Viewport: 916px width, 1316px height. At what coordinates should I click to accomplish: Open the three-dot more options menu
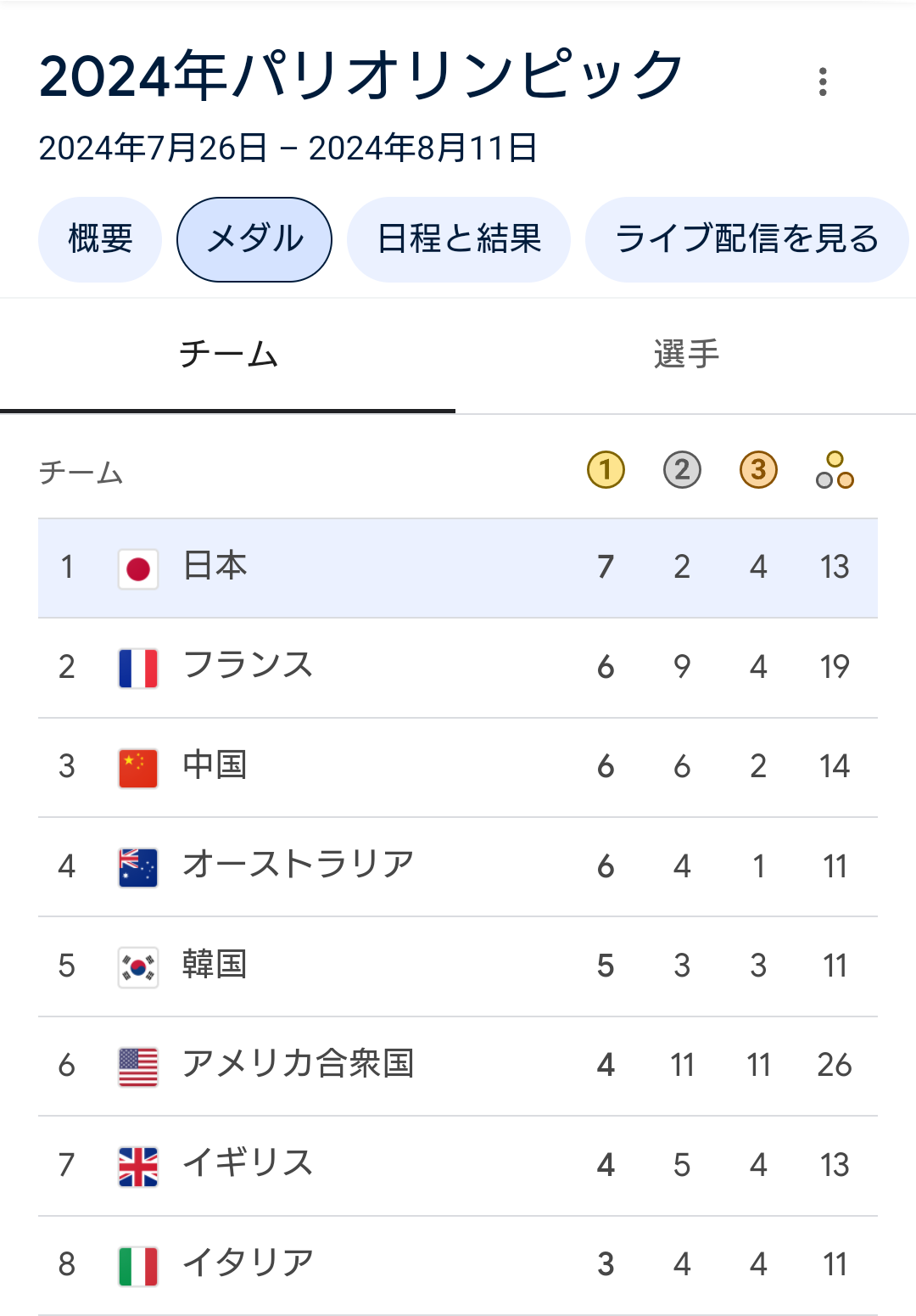[x=822, y=81]
